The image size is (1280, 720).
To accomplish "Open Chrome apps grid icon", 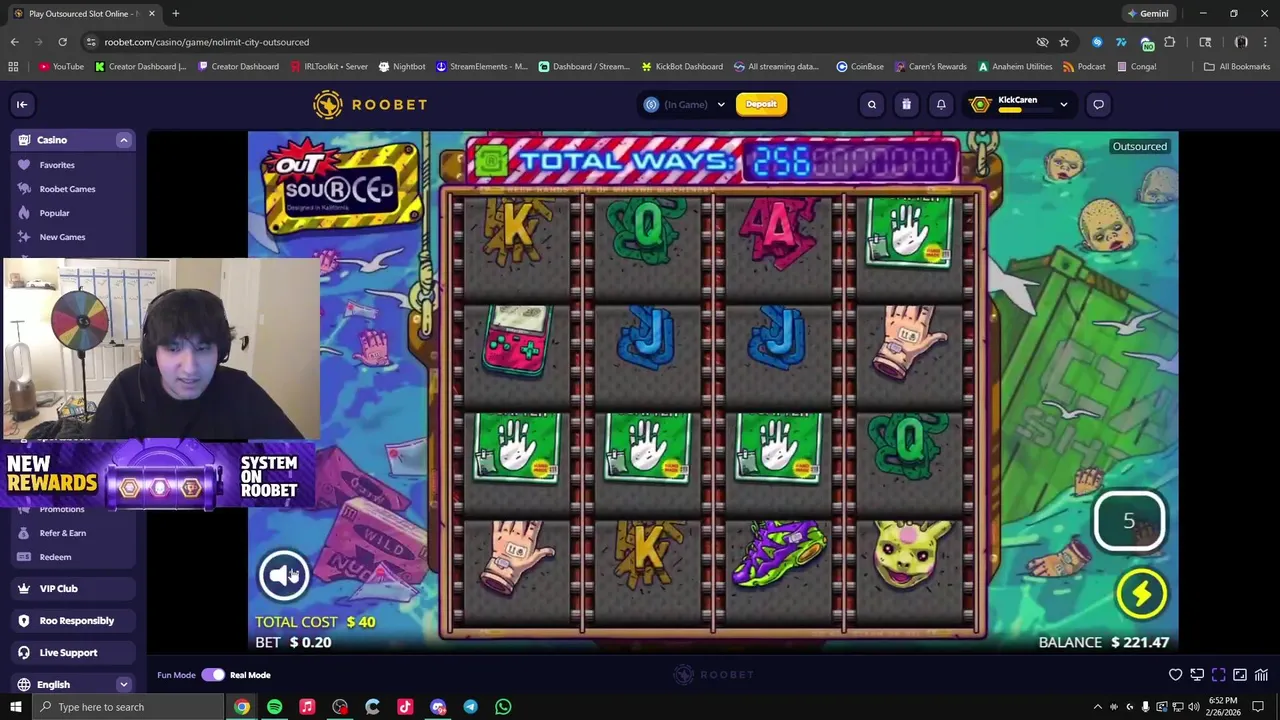I will tap(13, 67).
